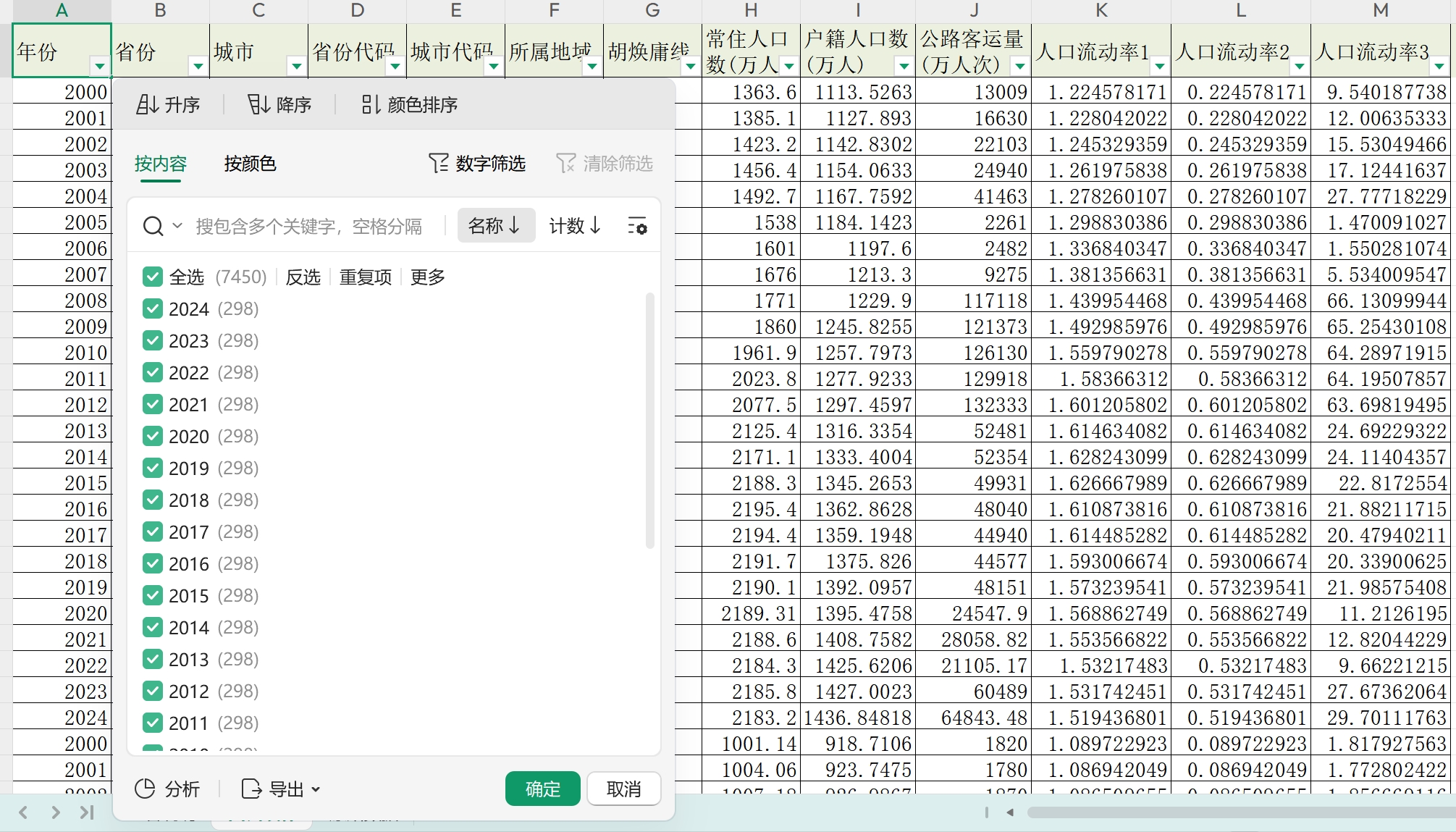Image resolution: width=1456 pixels, height=832 pixels.
Task: Open the 人口流动率1 column filter arrow
Action: point(1160,67)
